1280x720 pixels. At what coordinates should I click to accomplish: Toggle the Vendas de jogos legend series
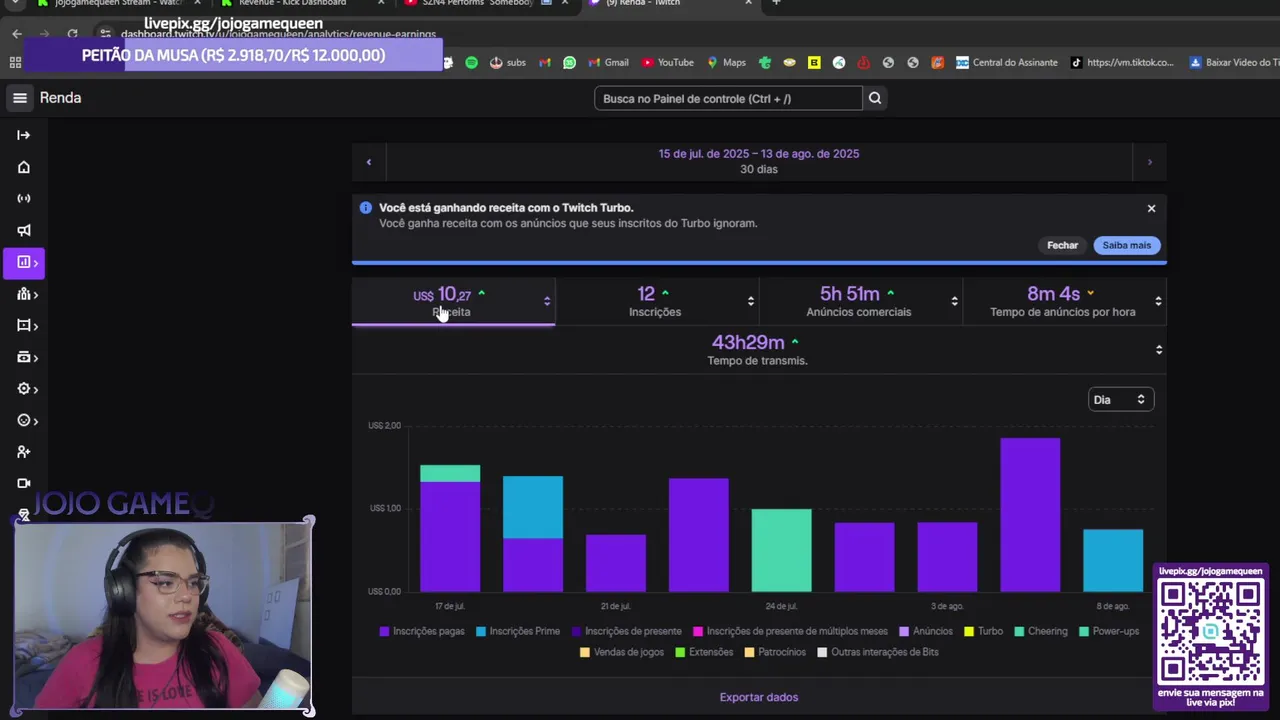coord(621,652)
